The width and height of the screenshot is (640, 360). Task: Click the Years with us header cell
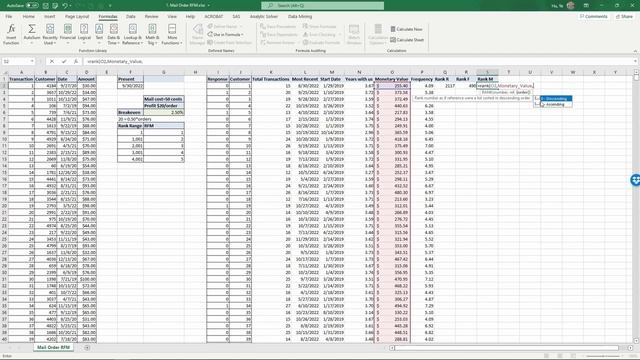(359, 79)
